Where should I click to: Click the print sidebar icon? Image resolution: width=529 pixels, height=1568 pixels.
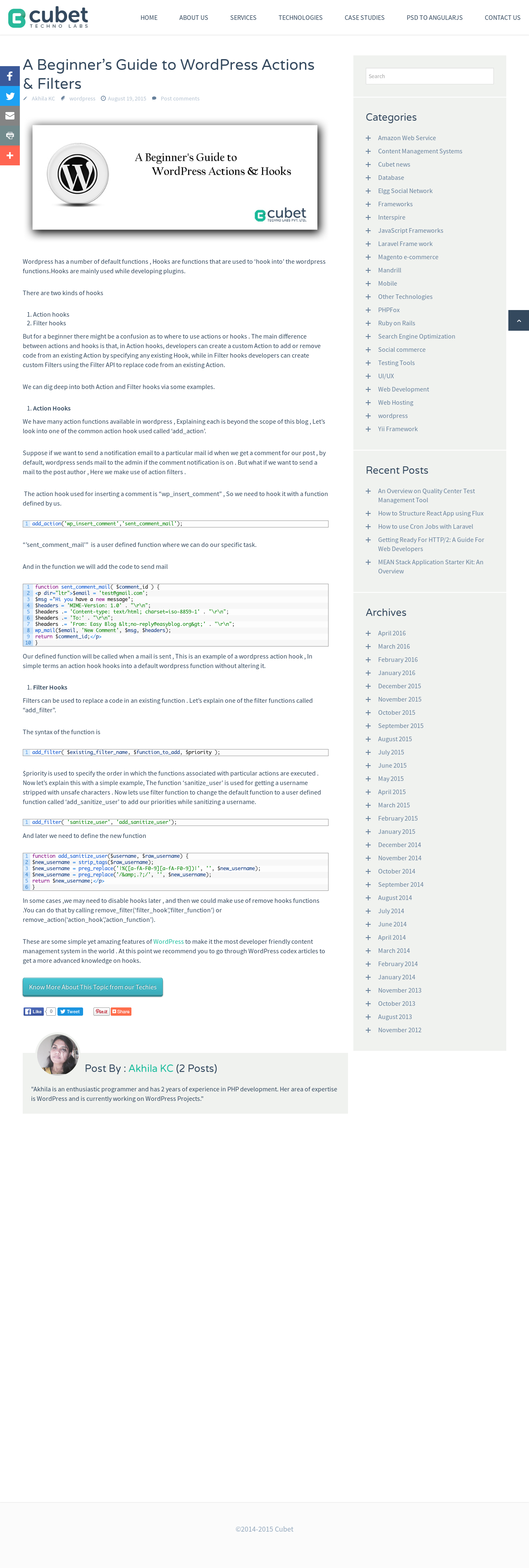click(x=10, y=136)
